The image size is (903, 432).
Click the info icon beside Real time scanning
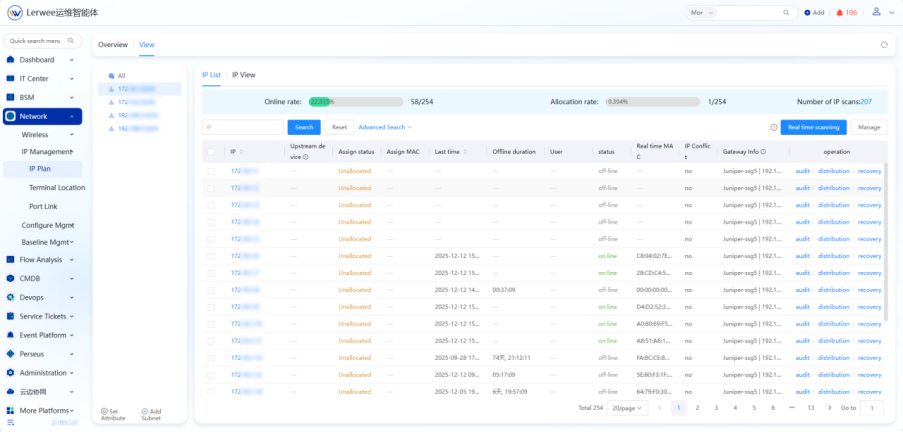click(774, 127)
